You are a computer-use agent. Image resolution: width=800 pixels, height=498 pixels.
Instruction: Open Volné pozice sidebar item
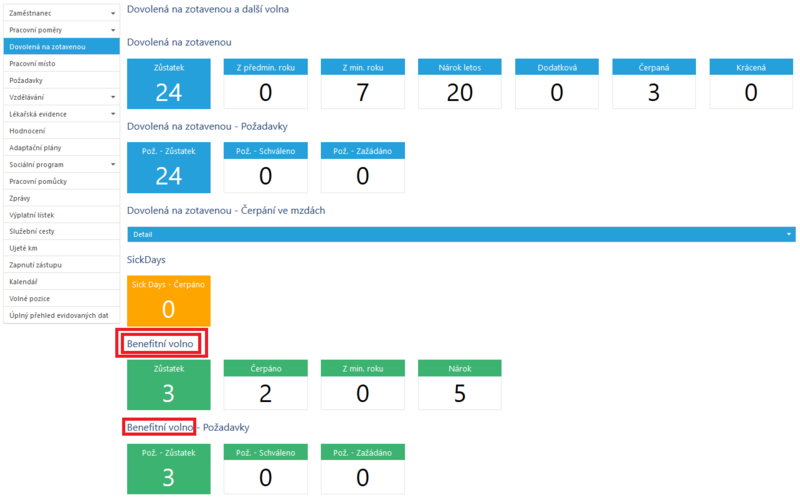tap(61, 298)
